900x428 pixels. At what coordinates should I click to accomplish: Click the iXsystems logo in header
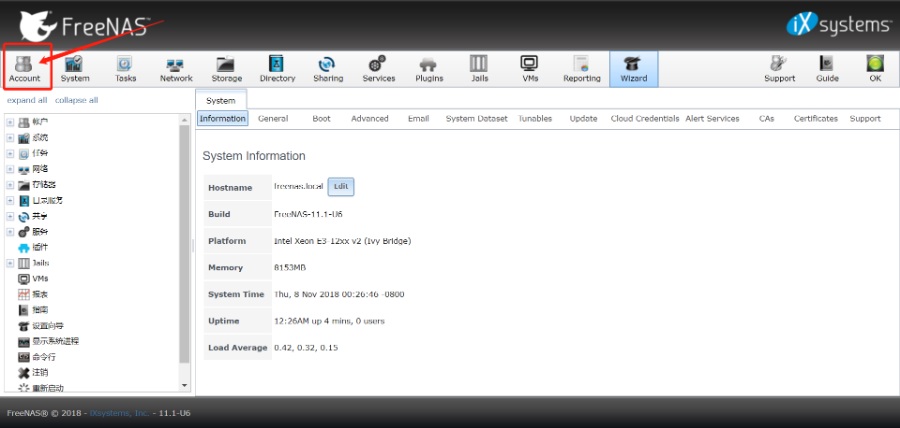838,25
